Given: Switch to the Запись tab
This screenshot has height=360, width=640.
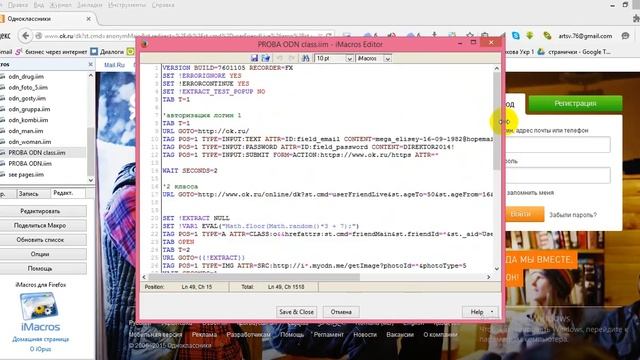Looking at the screenshot, I should (28, 194).
